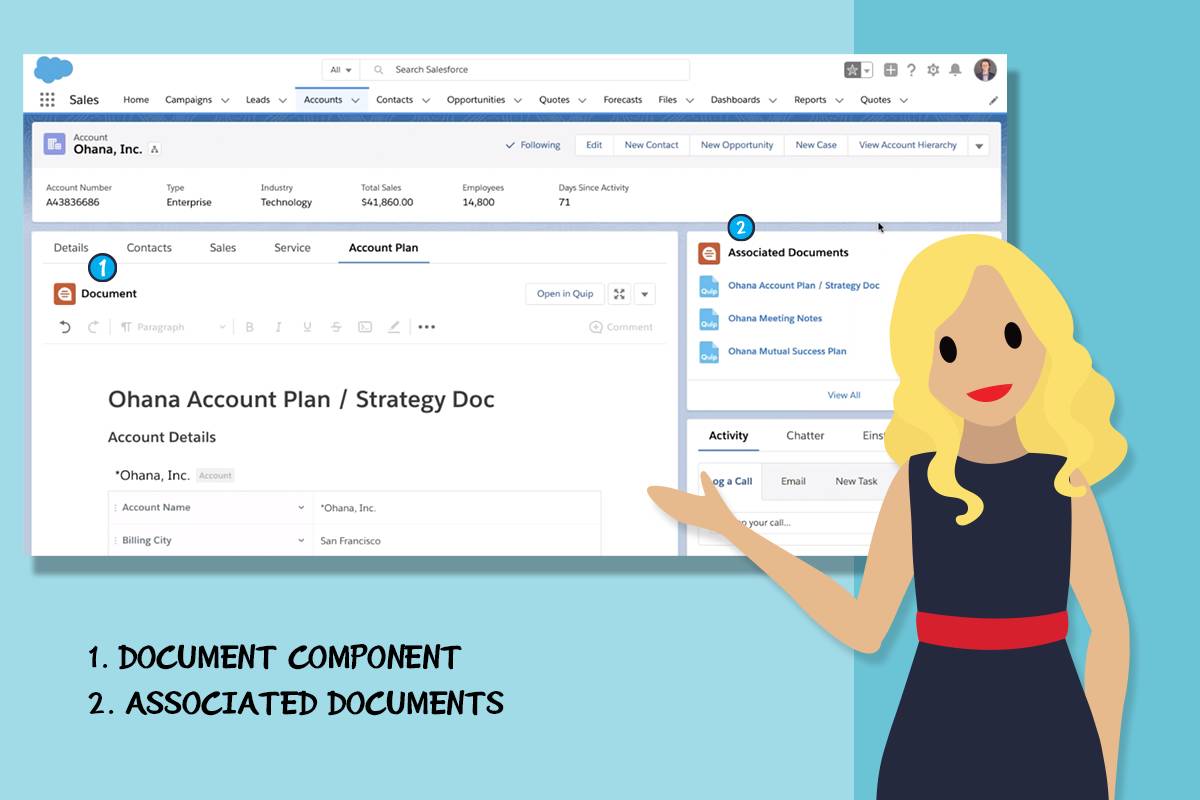
Task: Open the Paragraph style dropdown
Action: [173, 327]
